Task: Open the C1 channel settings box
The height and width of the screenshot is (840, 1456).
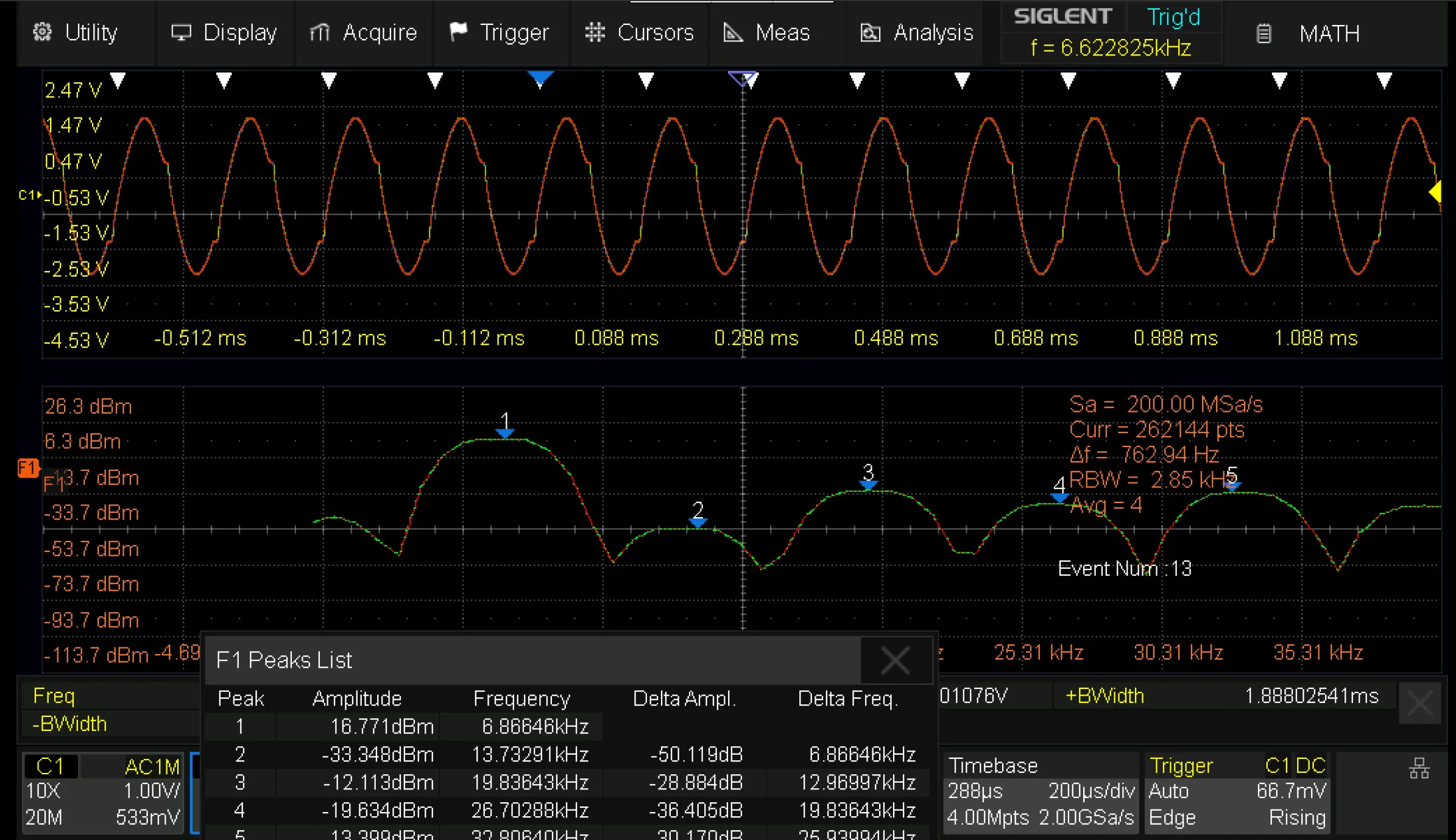Action: pyautogui.click(x=103, y=792)
